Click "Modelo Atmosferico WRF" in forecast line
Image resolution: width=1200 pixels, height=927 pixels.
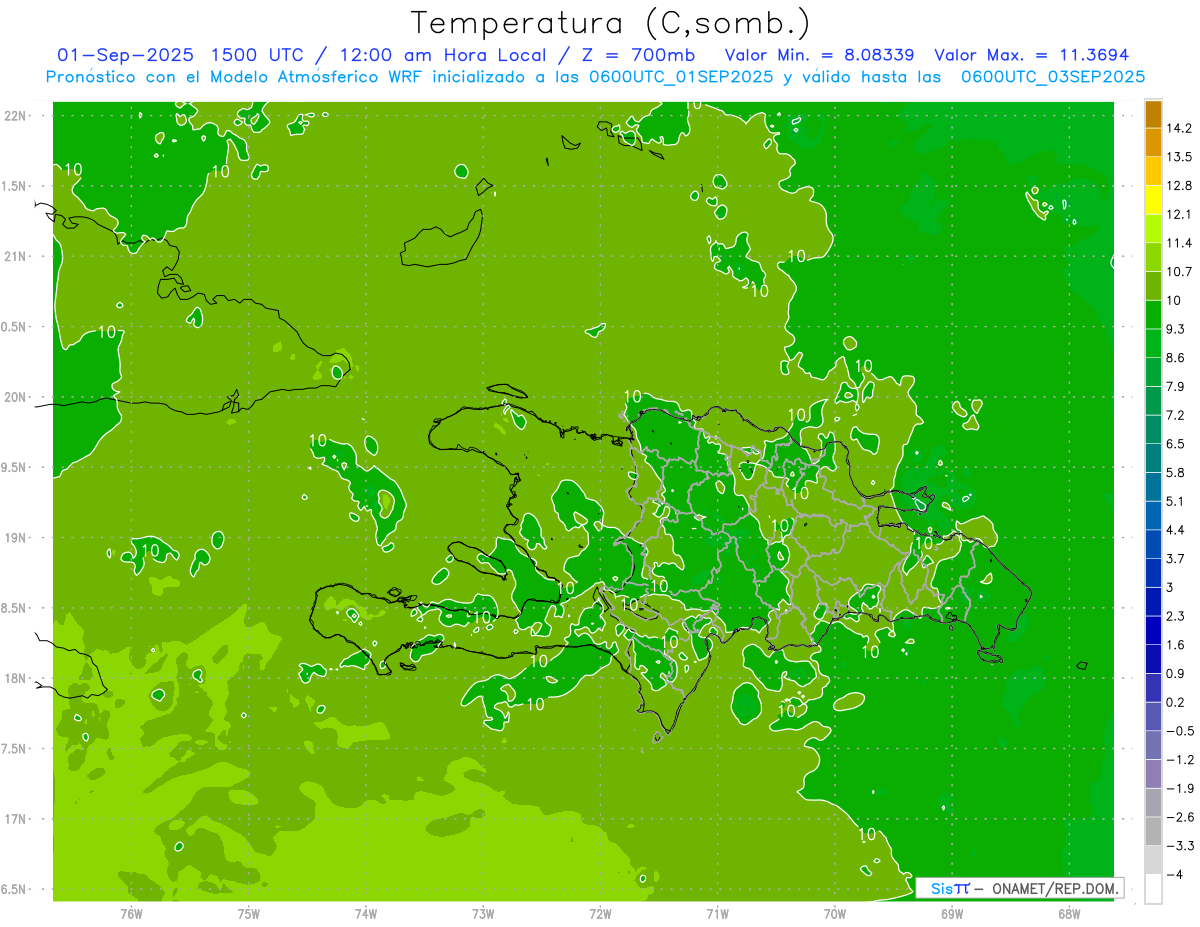[317, 76]
